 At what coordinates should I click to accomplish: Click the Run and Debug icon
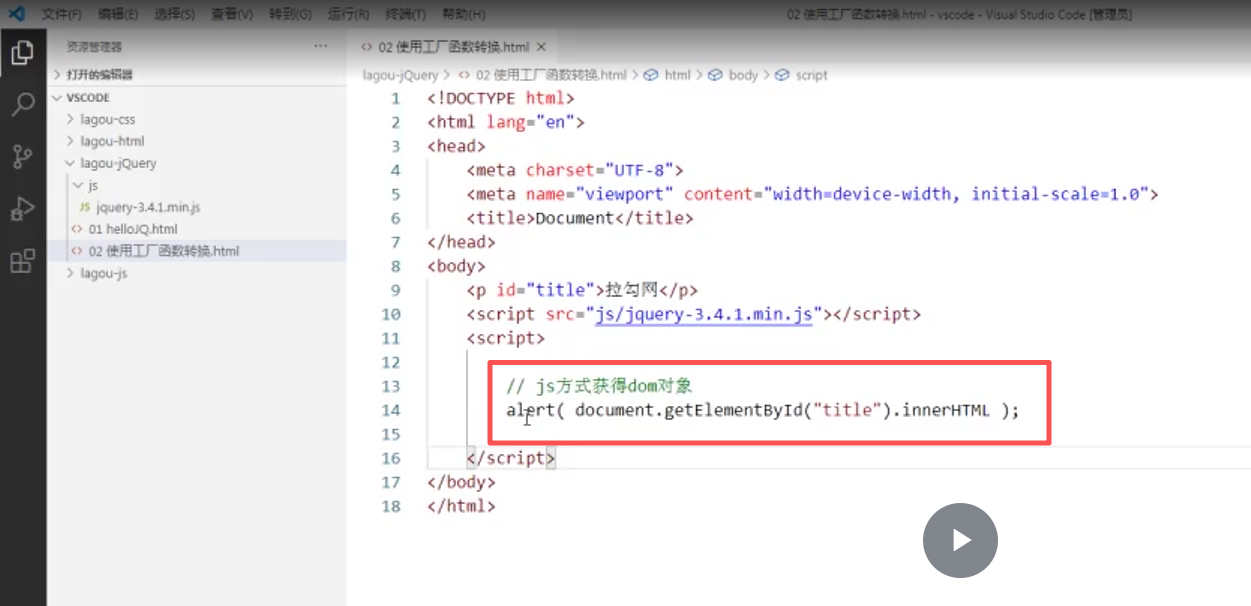(23, 208)
